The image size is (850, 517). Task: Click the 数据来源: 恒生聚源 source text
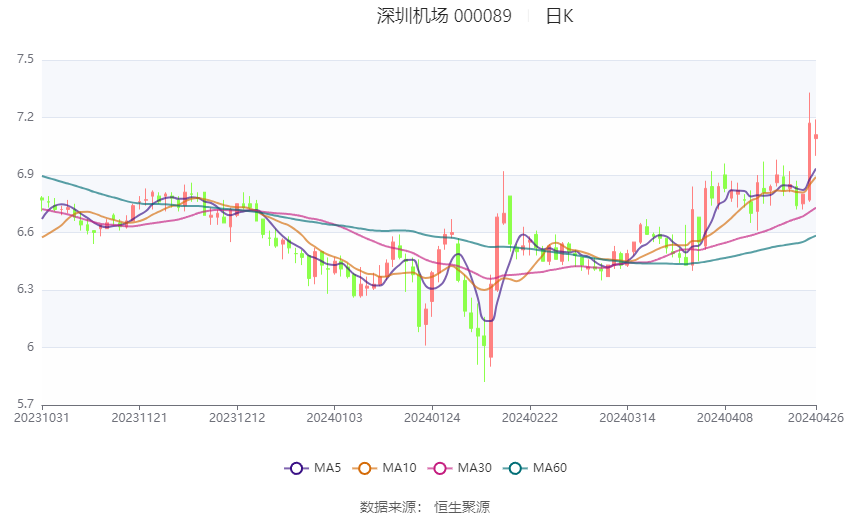[425, 507]
